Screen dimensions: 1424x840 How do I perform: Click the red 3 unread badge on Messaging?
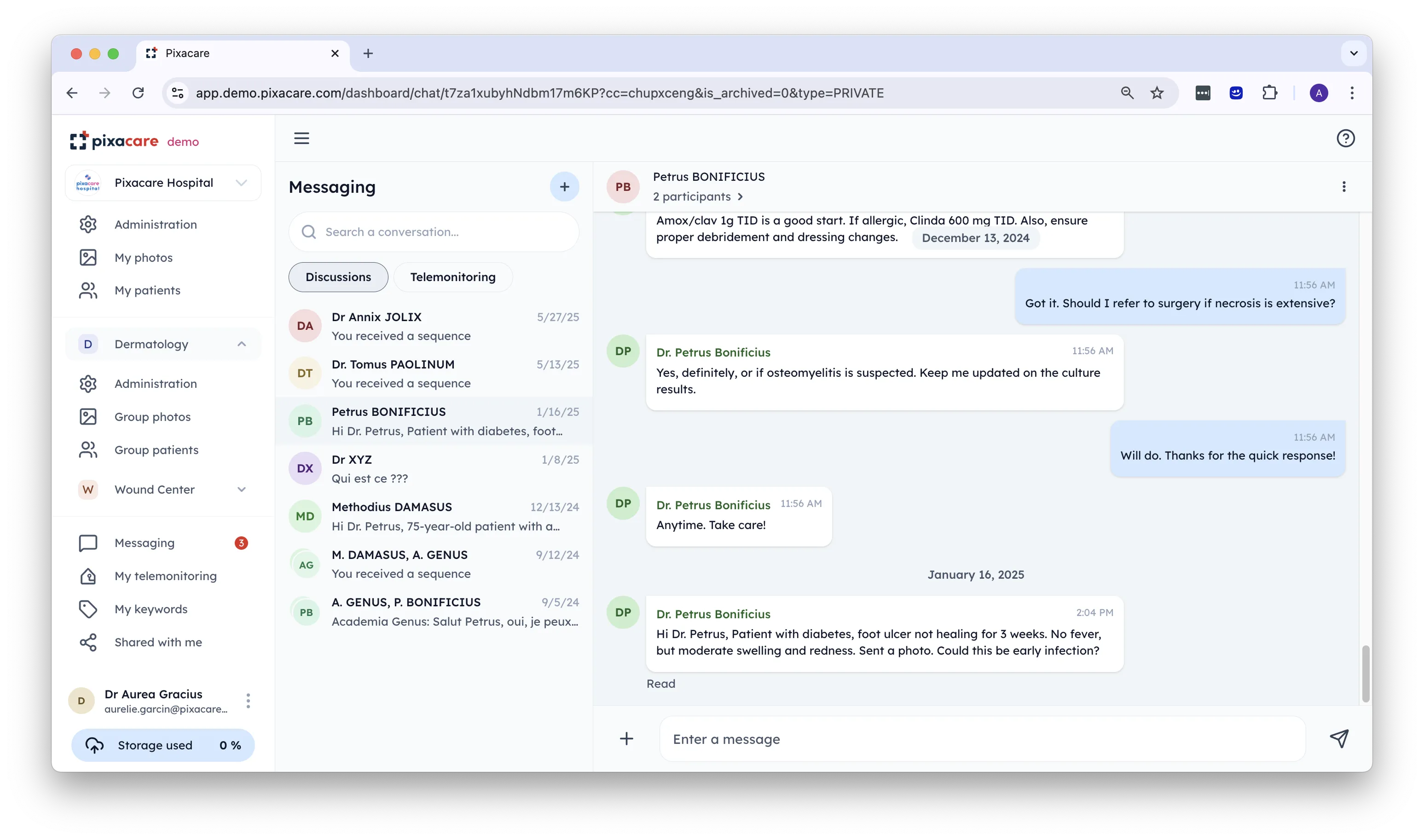[241, 543]
